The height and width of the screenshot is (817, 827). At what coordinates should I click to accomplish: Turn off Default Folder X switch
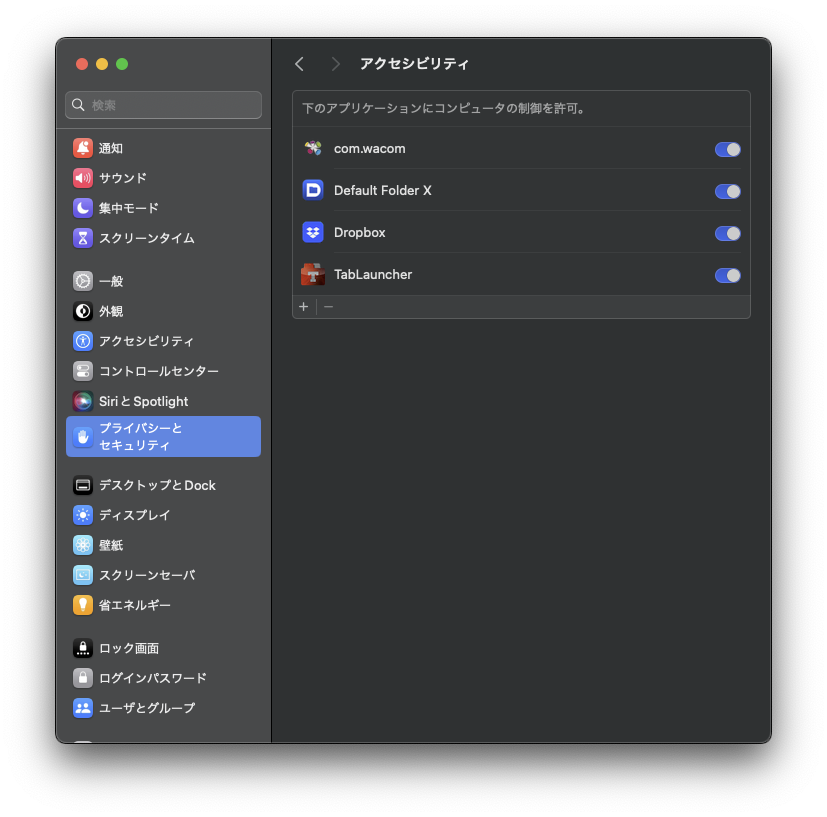pos(727,191)
